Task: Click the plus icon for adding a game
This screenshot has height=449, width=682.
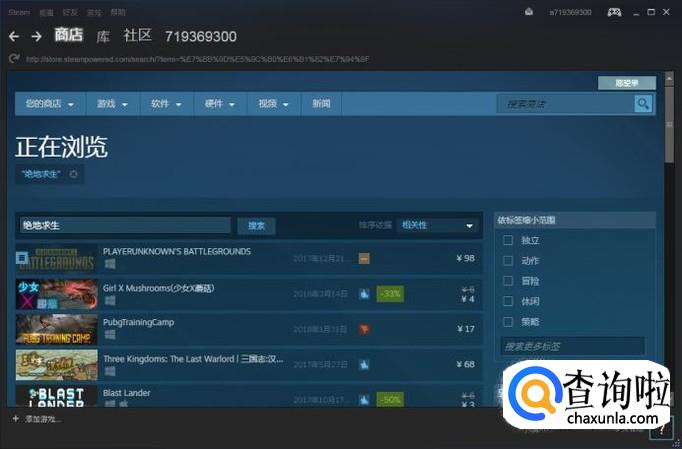Action: [x=16, y=419]
